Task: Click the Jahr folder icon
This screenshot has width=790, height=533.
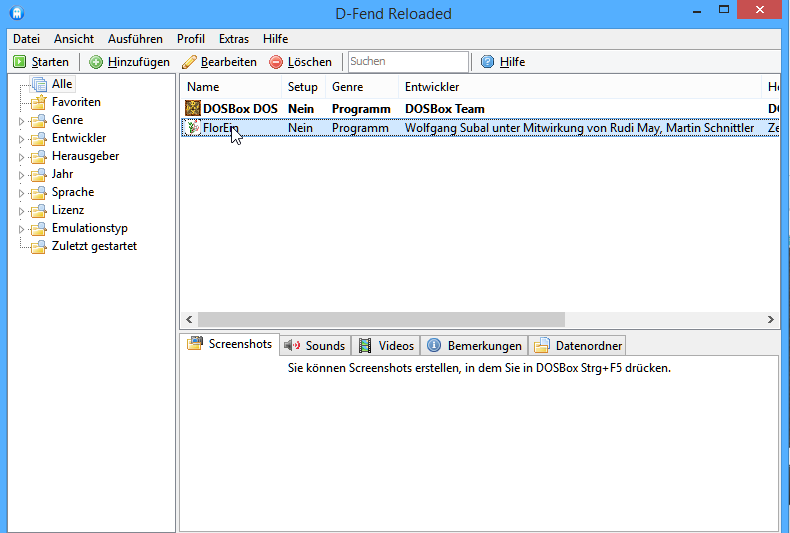Action: [39, 175]
